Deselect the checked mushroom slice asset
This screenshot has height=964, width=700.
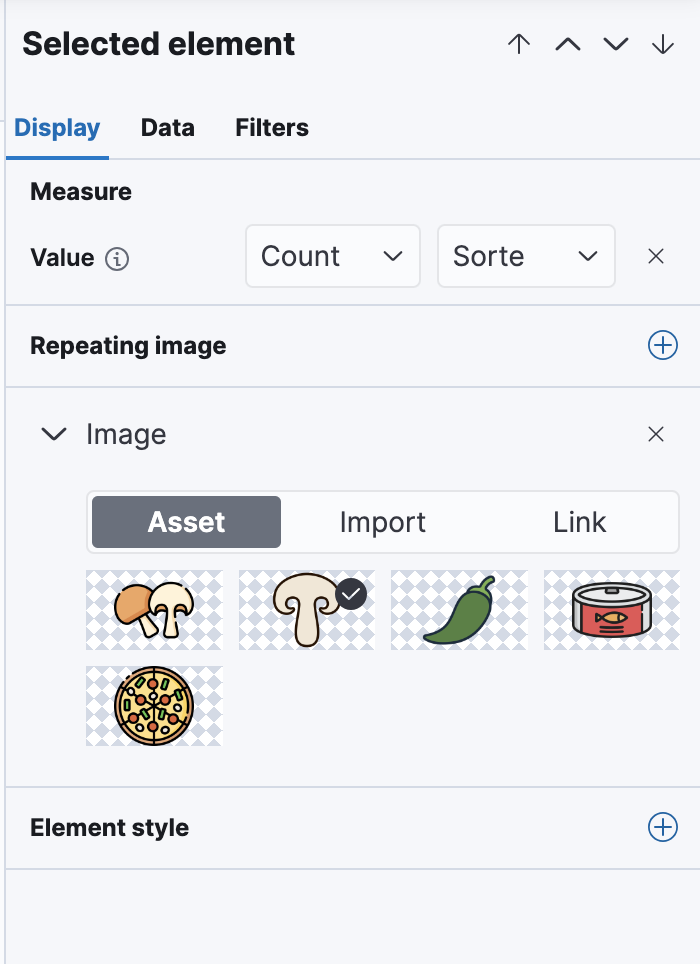[306, 610]
